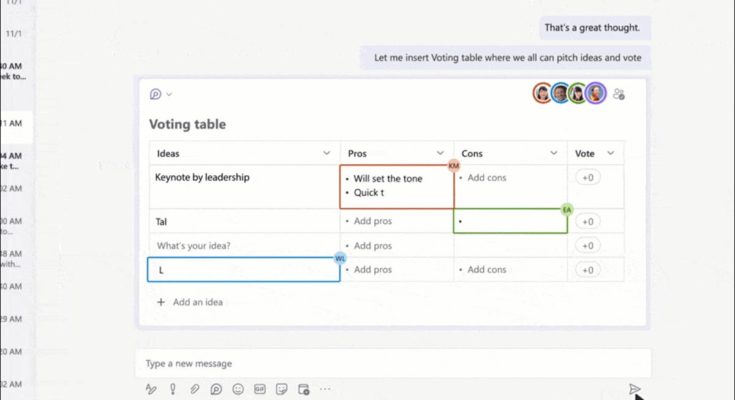The width and height of the screenshot is (735, 400).
Task: Open the Pros column dropdown menu
Action: 440,153
